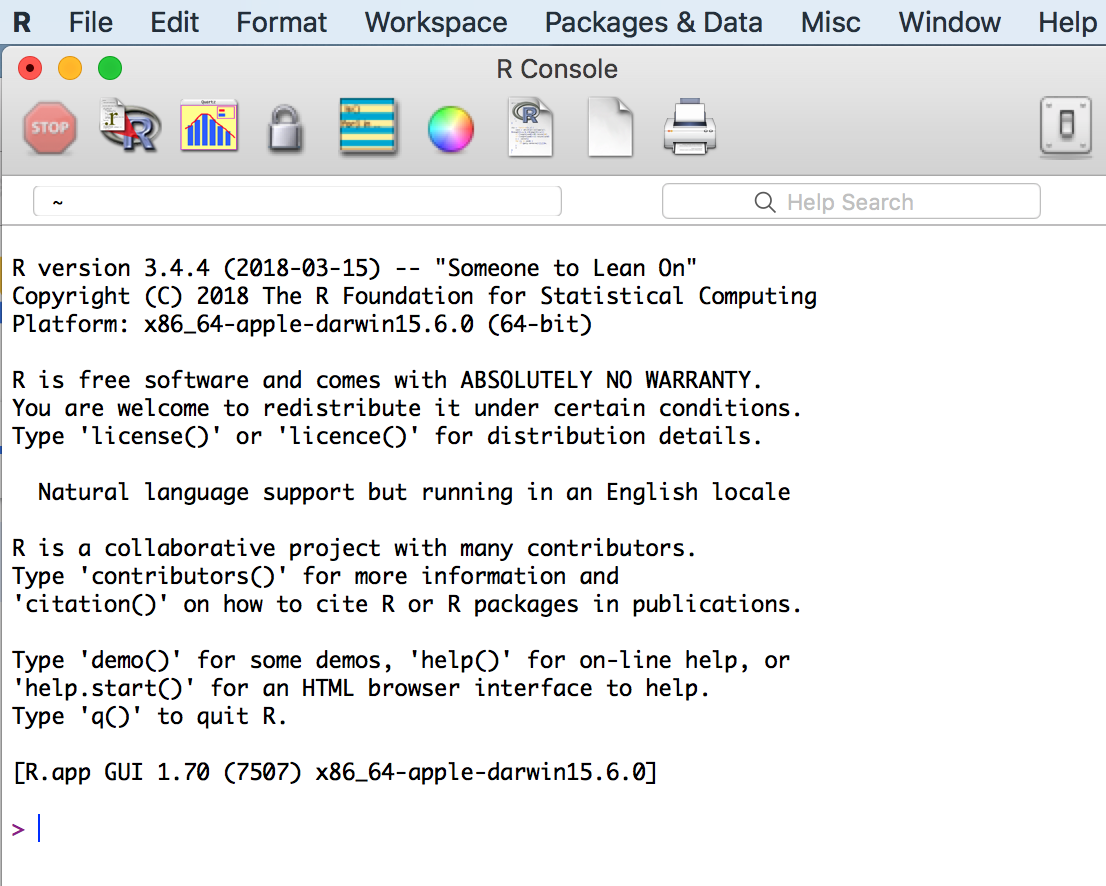
Task: Click the green zoom window button
Action: [x=109, y=68]
